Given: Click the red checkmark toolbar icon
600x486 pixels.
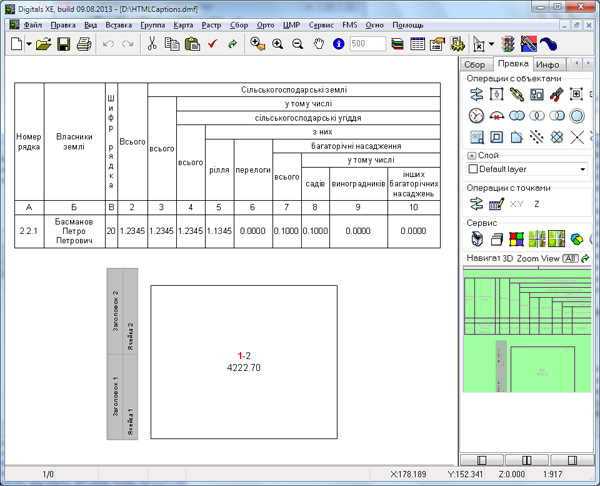Looking at the screenshot, I should tap(213, 44).
